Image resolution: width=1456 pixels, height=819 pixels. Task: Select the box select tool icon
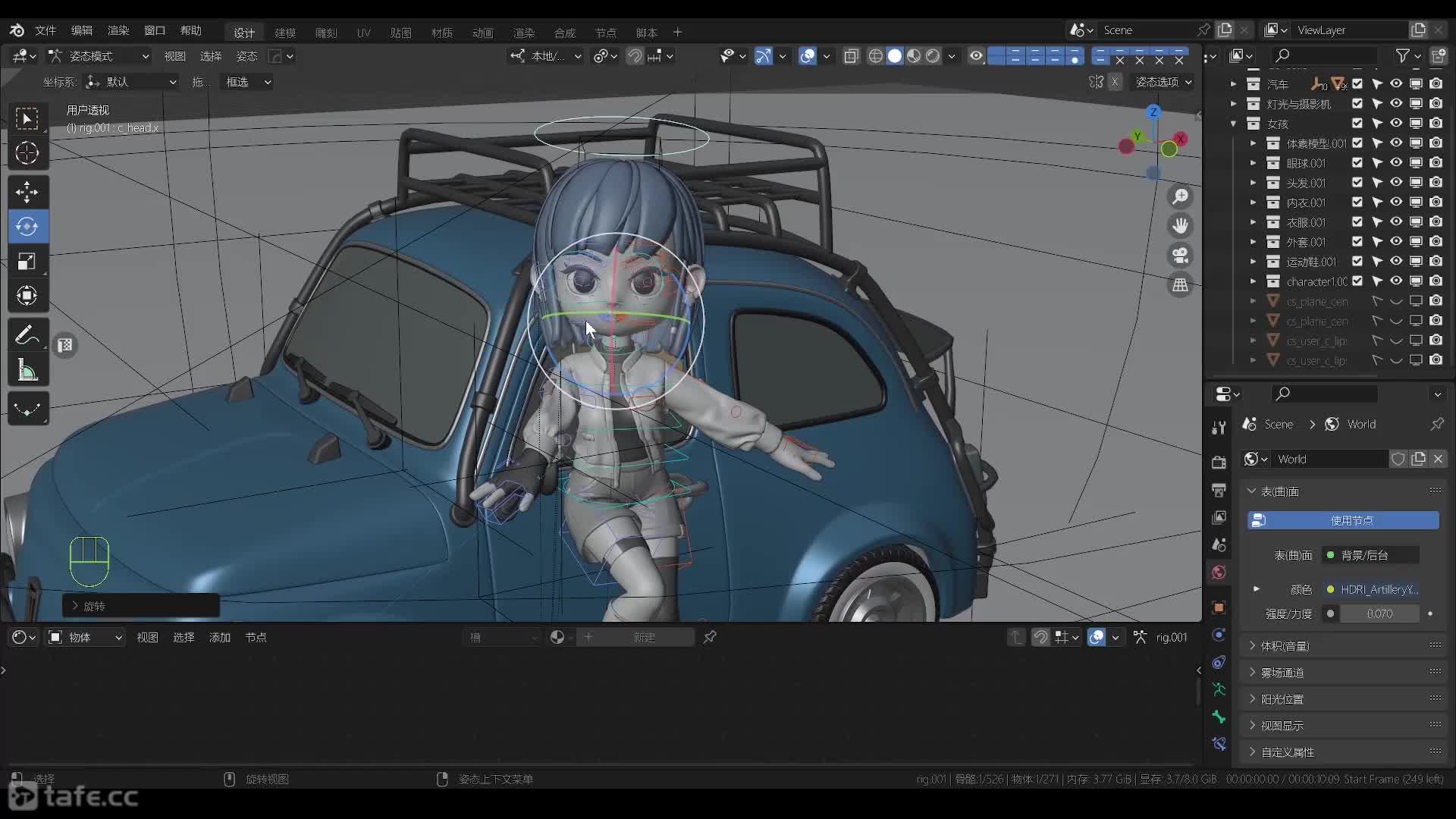[27, 119]
